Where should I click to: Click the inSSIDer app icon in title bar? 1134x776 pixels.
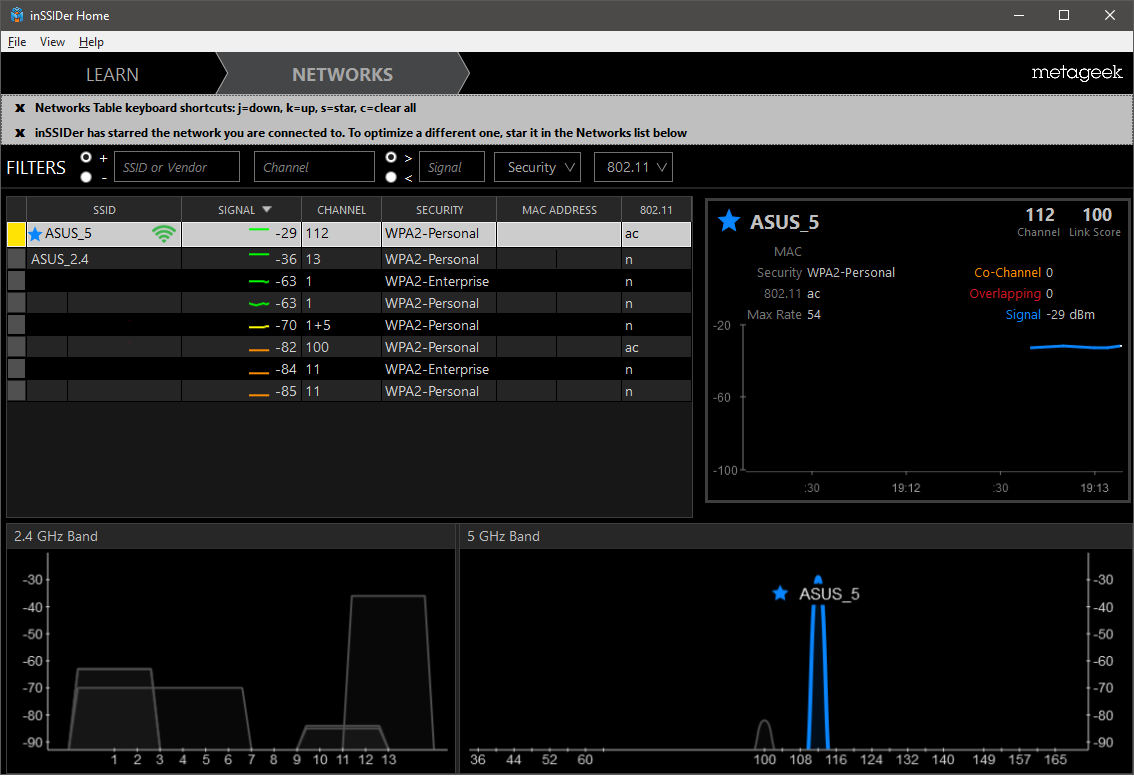(x=17, y=15)
